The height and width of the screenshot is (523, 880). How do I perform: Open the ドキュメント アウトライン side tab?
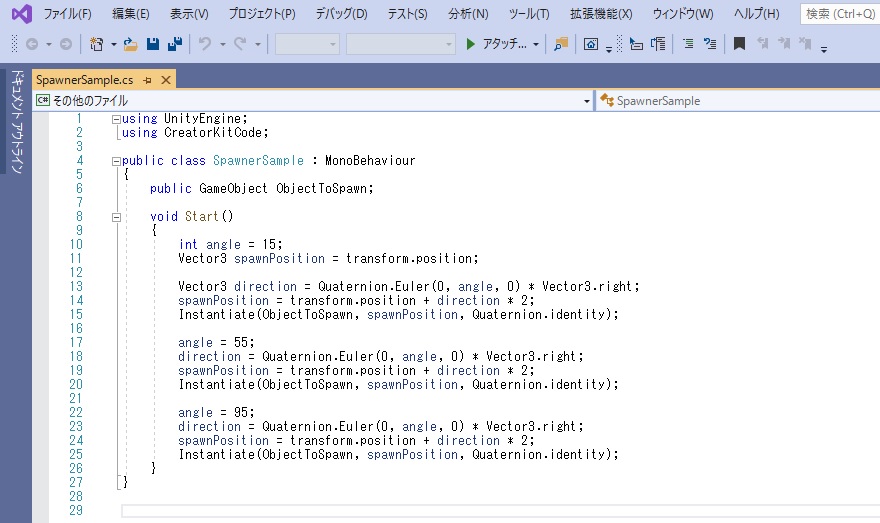coord(17,121)
